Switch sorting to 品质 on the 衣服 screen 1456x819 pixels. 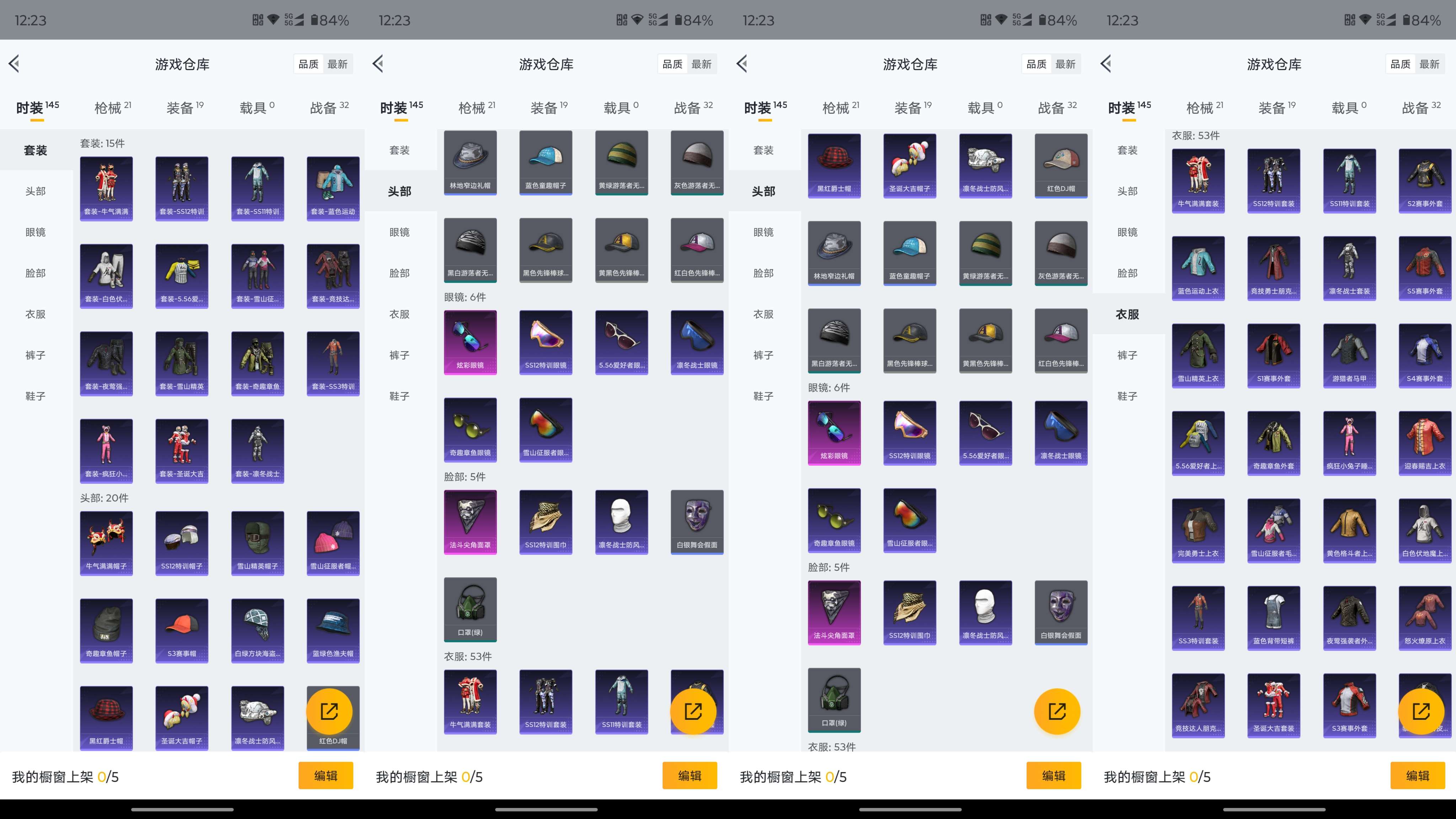1401,64
